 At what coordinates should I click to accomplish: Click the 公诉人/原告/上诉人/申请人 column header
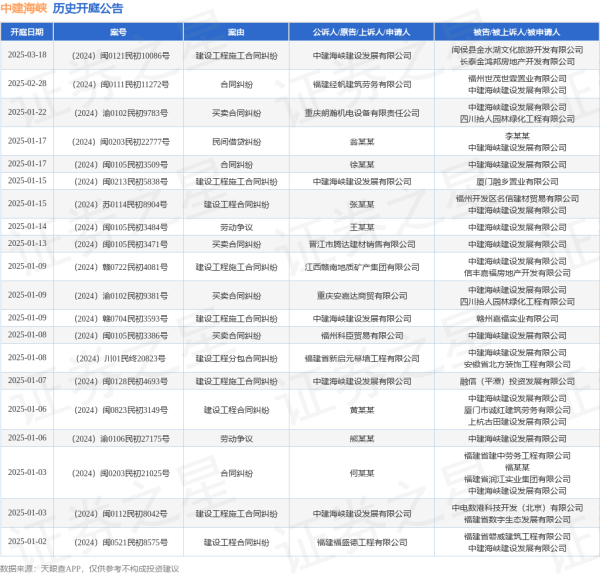point(362,32)
